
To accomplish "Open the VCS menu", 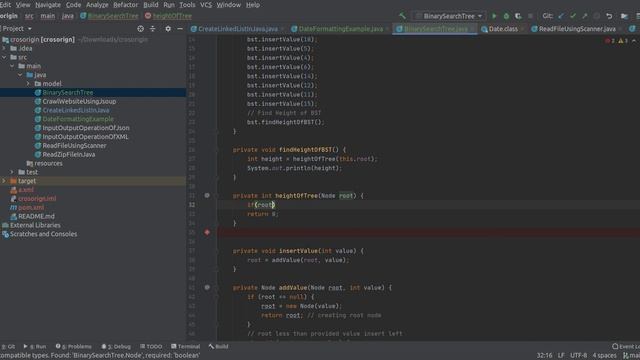I will (x=206, y=5).
